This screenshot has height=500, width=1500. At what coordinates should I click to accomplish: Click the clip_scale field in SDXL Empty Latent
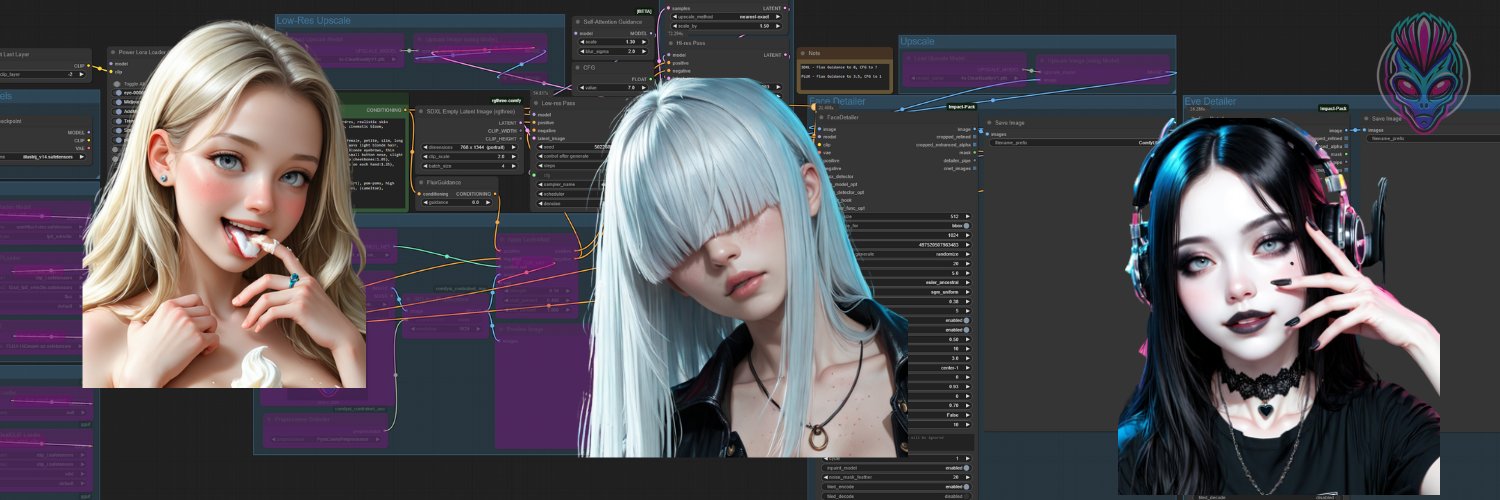point(468,156)
